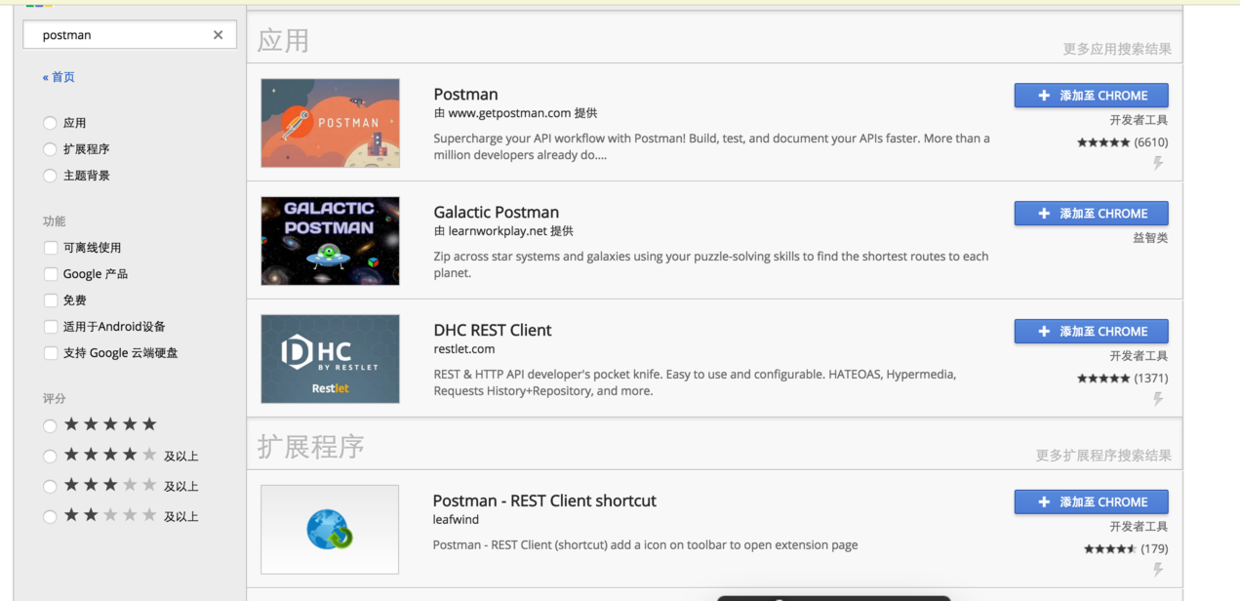
Task: Click restlet.com provider text
Action: pos(464,349)
